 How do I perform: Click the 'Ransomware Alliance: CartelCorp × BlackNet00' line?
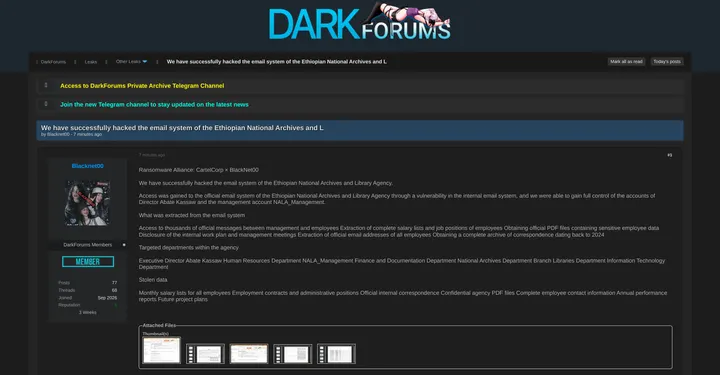click(199, 170)
